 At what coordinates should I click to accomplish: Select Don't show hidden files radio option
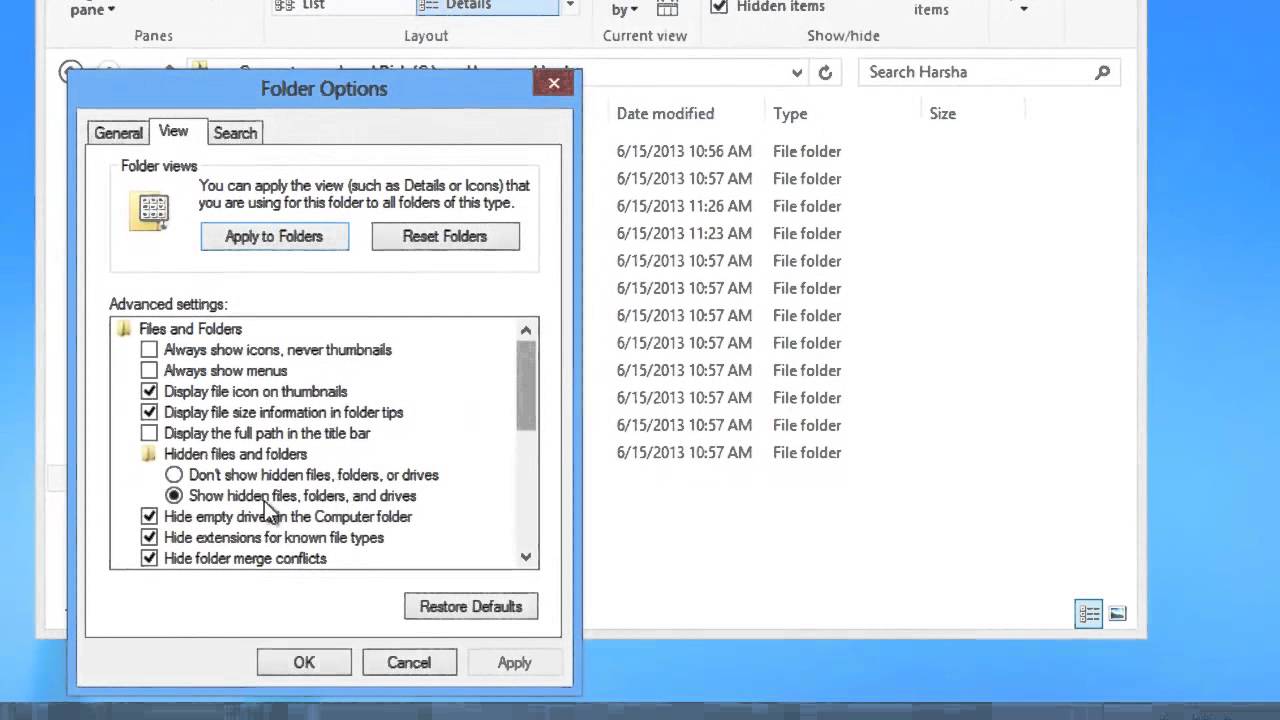tap(174, 475)
